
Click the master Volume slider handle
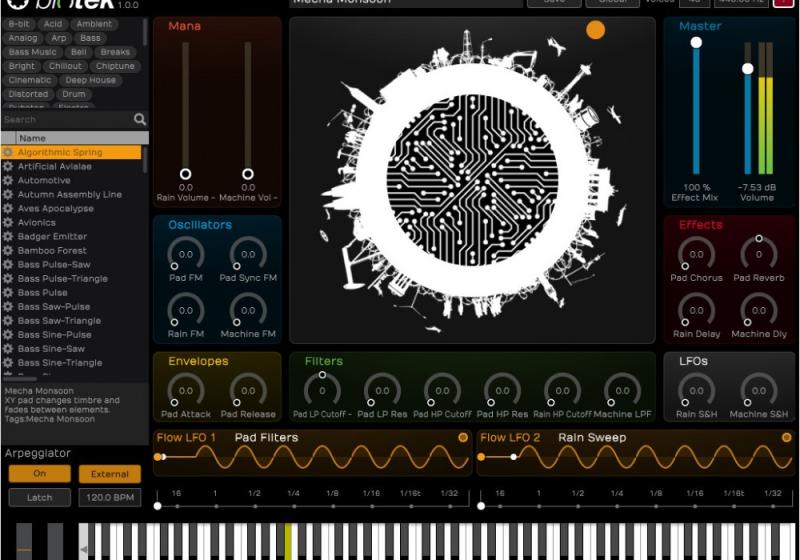tap(747, 68)
